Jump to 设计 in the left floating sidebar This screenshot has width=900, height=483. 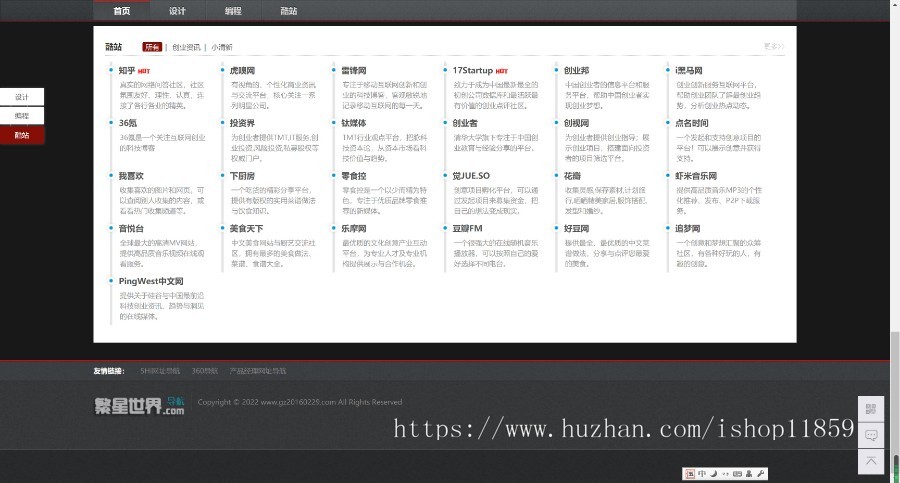click(x=22, y=96)
